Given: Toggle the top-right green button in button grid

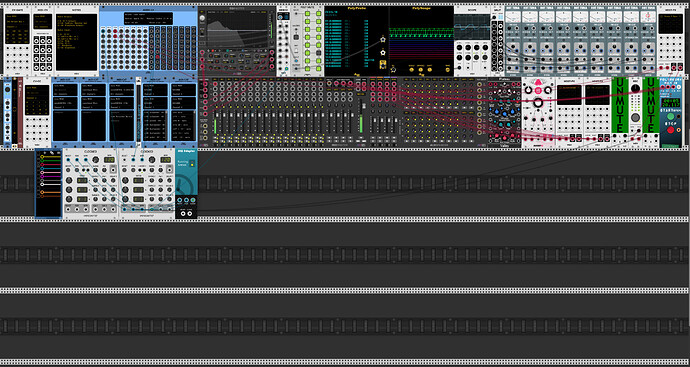Looking at the screenshot, I should [x=319, y=14].
